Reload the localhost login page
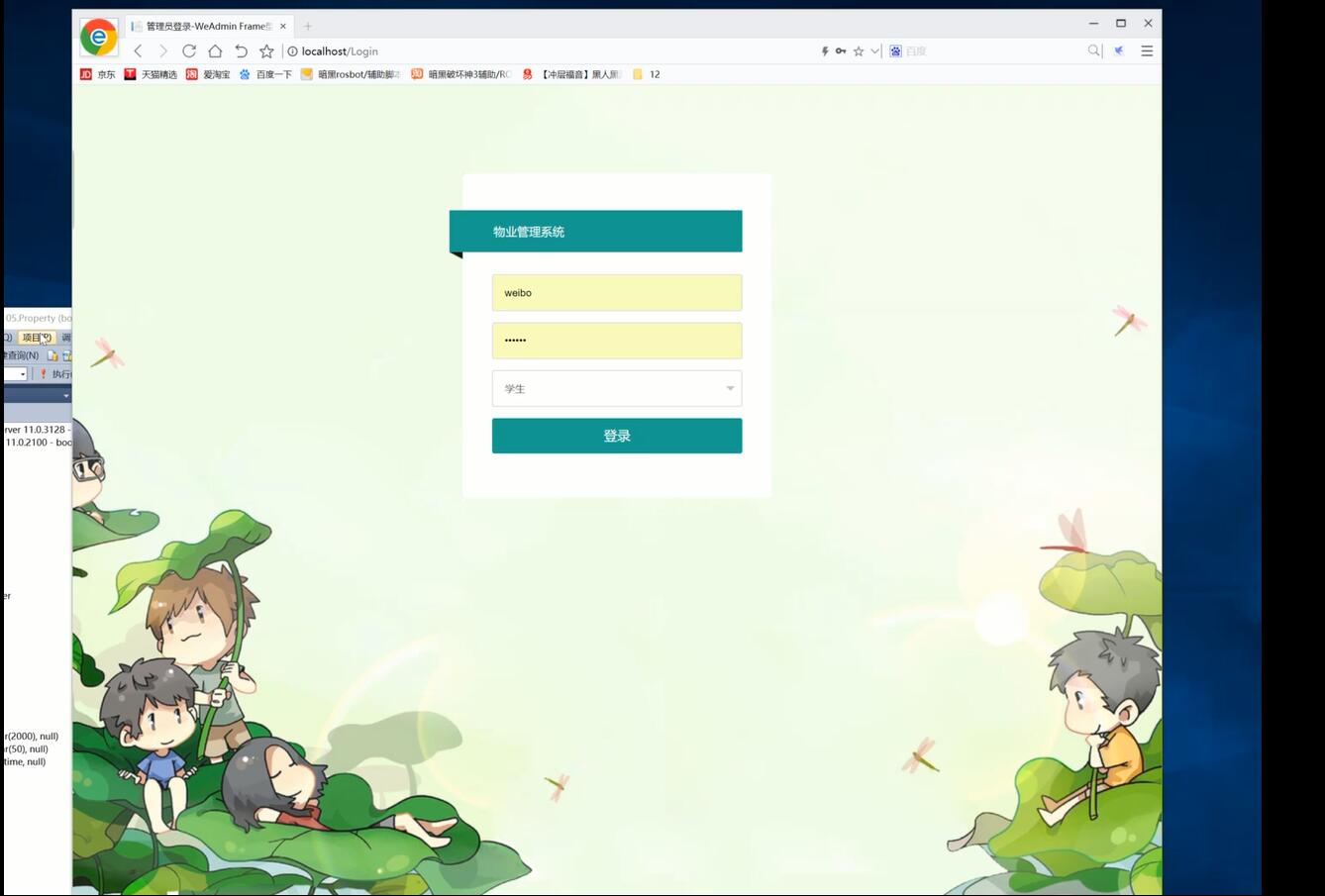The width and height of the screenshot is (1325, 896). coord(189,51)
